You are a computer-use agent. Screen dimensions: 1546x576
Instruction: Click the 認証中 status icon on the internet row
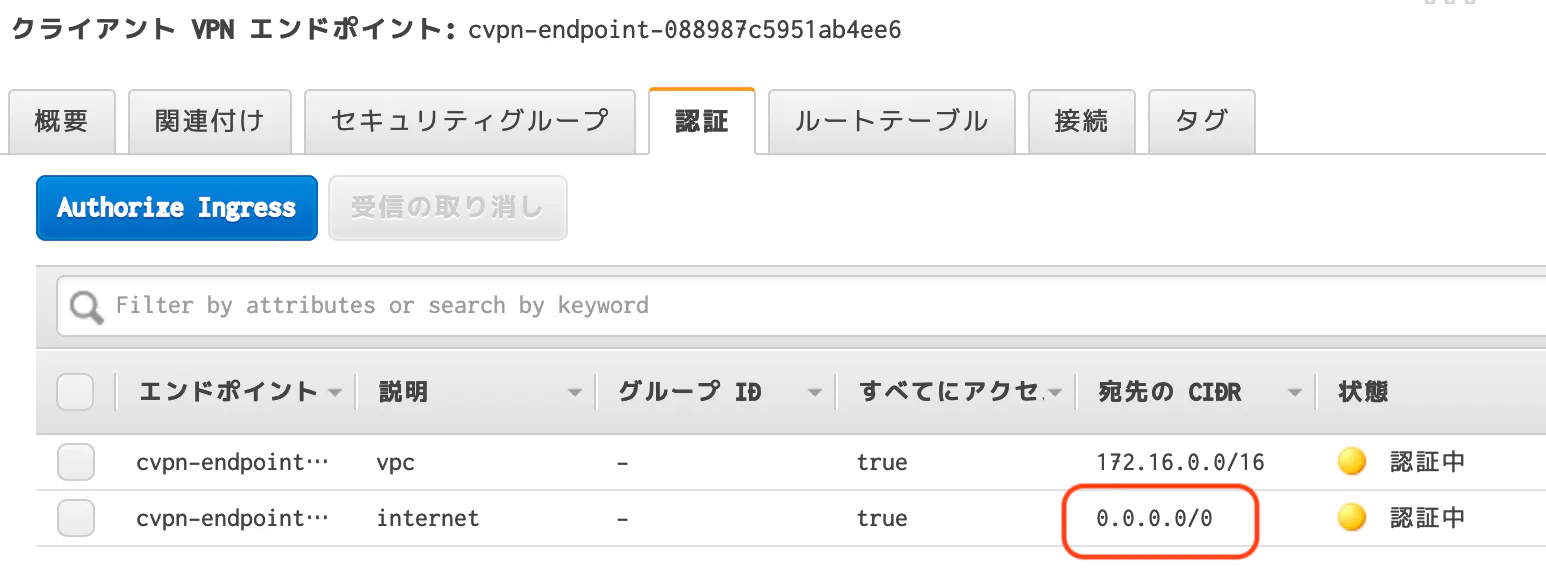tap(1351, 518)
